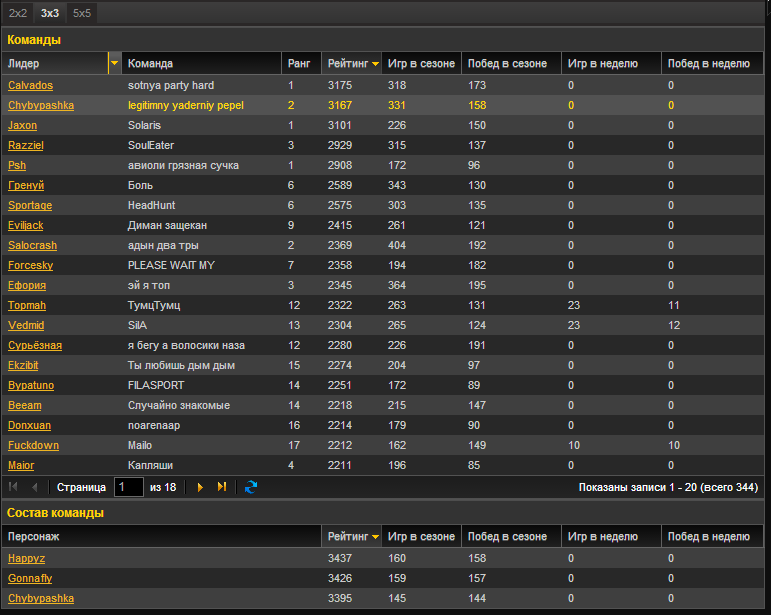Open the Beeam leader link

point(25,405)
